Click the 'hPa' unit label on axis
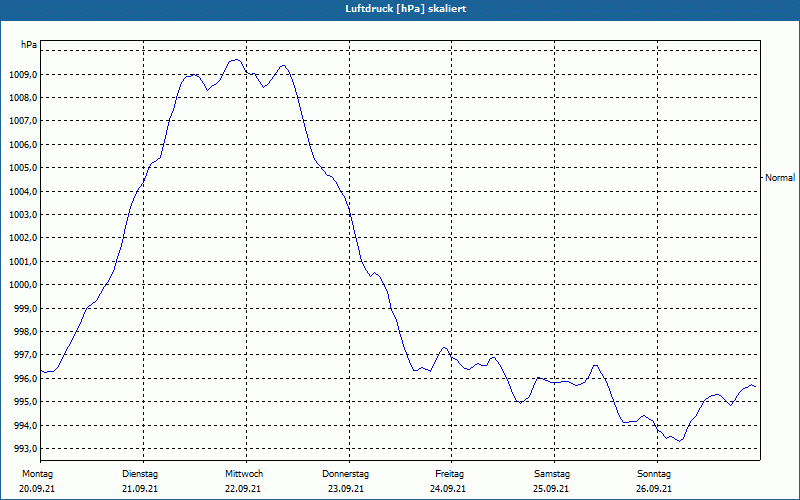The image size is (800, 500). [x=29, y=45]
